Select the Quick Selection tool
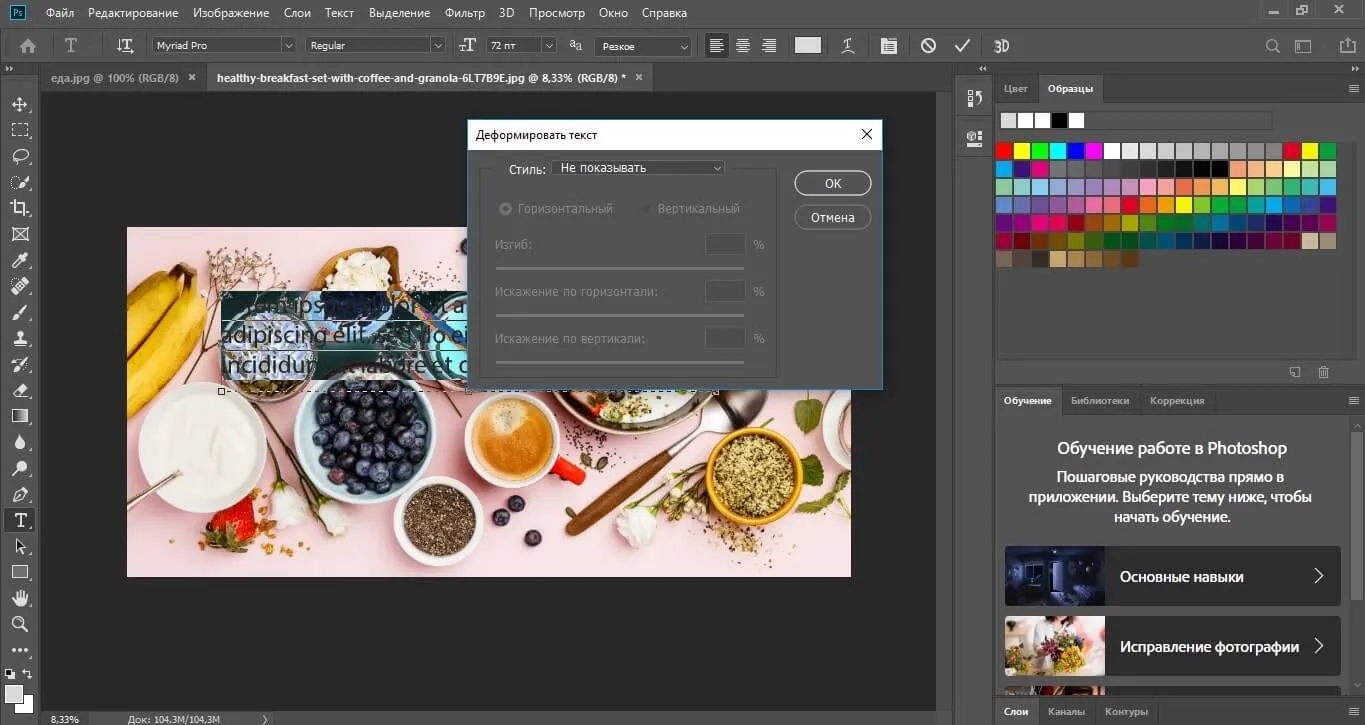Viewport: 1365px width, 725px height. point(20,182)
